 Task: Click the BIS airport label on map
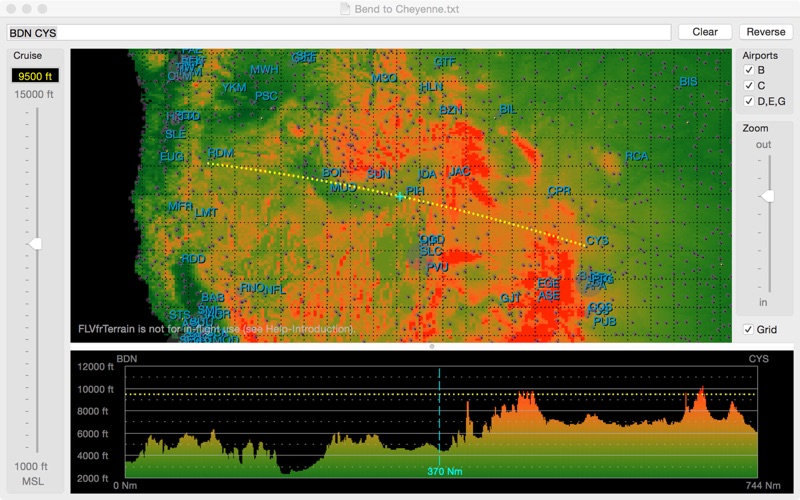pos(688,82)
